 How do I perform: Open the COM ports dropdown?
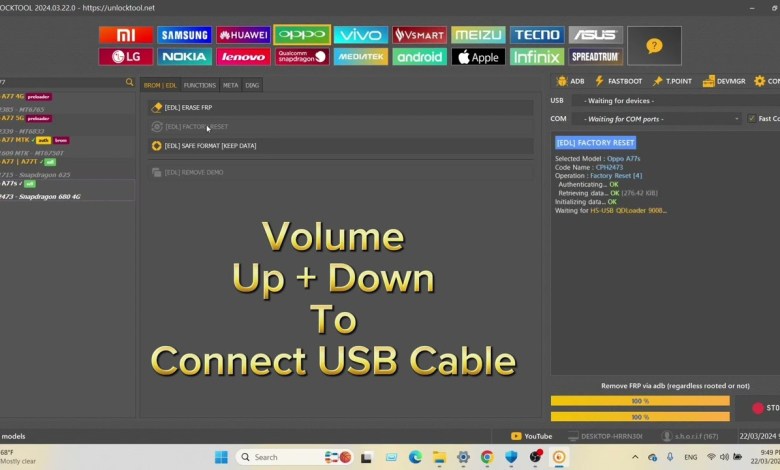tap(656, 119)
